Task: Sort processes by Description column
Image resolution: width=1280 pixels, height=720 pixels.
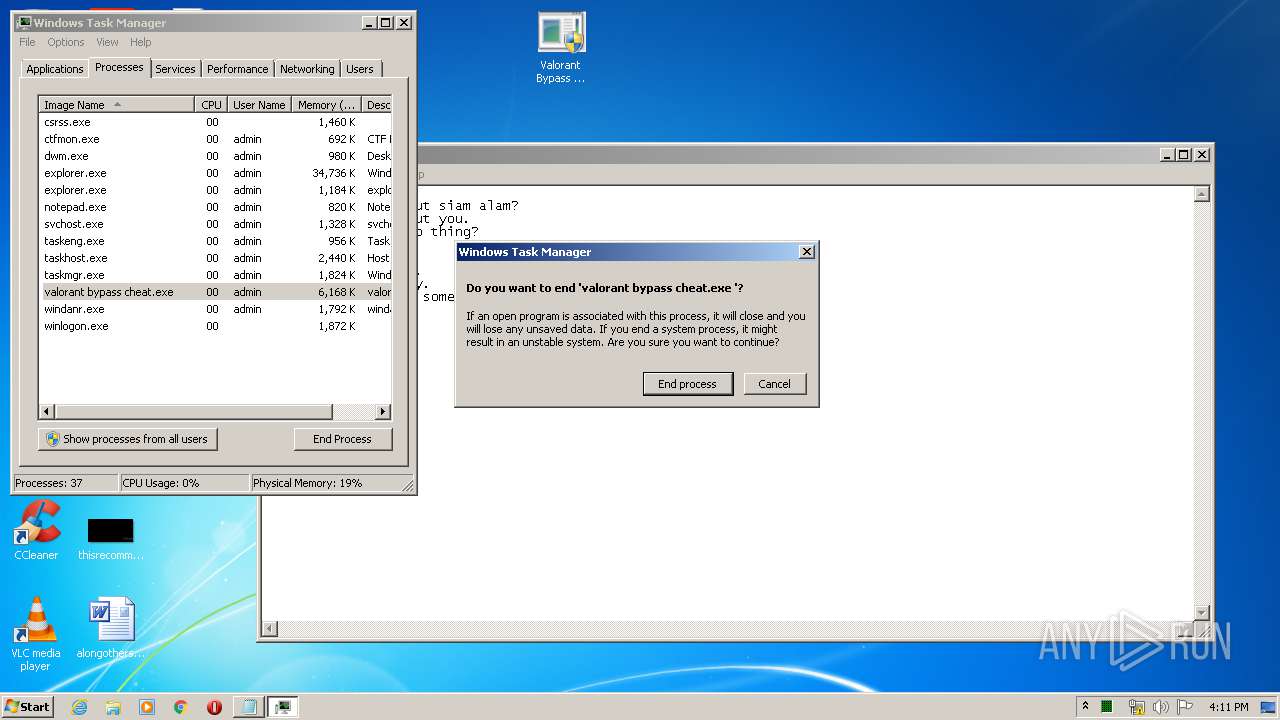Action: click(377, 104)
